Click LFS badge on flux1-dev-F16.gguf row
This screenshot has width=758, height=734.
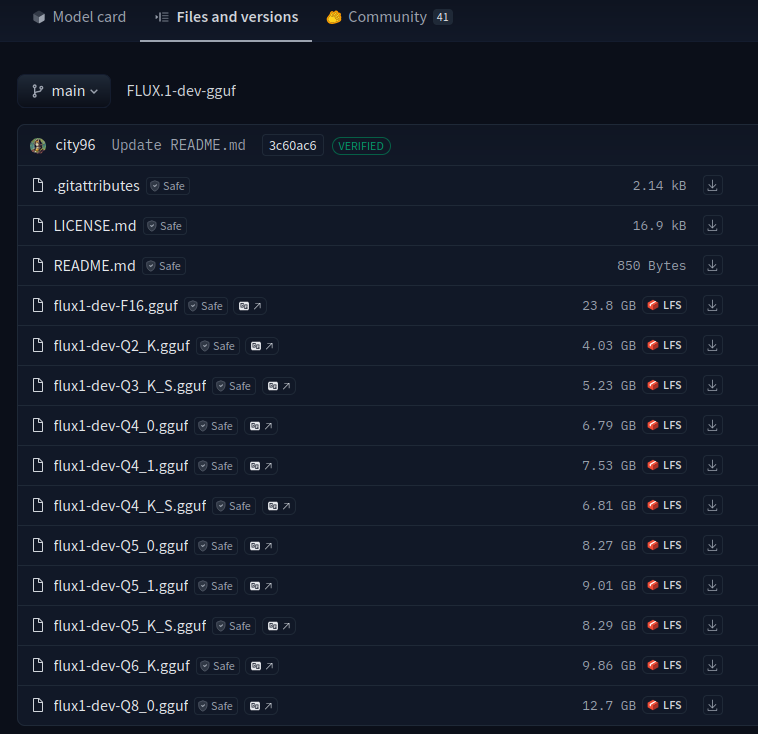tap(665, 306)
